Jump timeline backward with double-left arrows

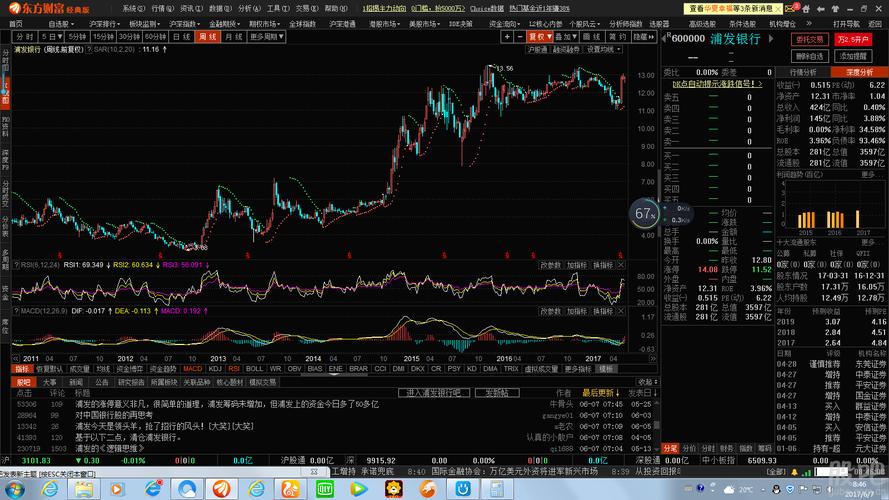[15, 359]
